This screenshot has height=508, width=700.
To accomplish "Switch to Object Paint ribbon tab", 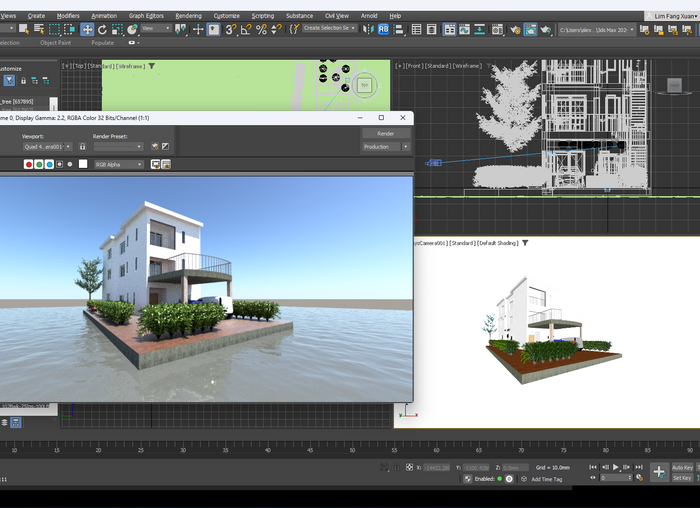I will click(55, 43).
